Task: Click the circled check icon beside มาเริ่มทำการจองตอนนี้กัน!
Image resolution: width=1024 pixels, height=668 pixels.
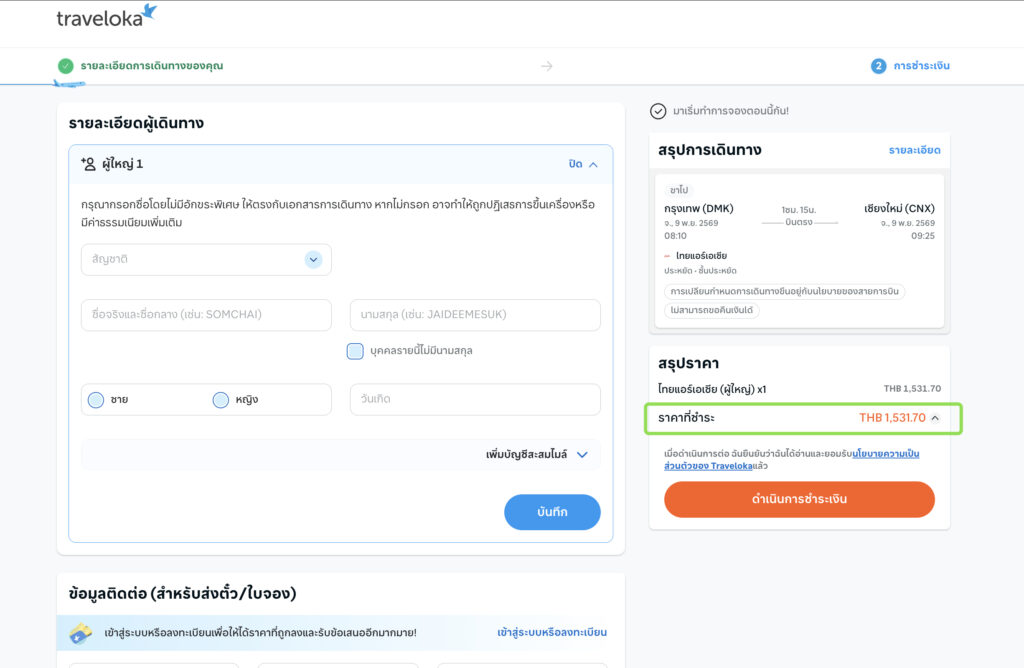Action: tap(658, 111)
